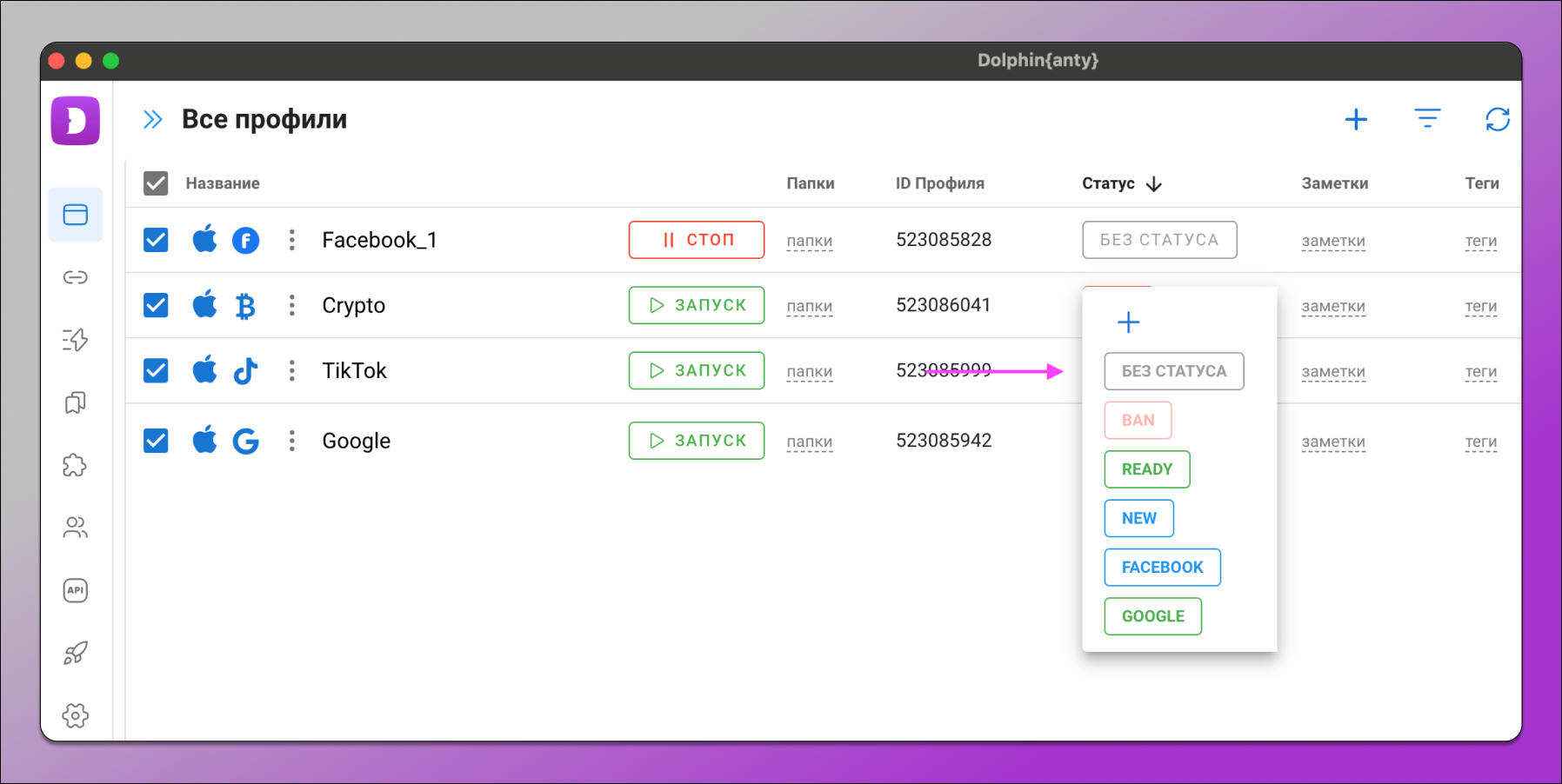The image size is (1562, 784).
Task: Open the API section in sidebar
Action: coord(76,590)
